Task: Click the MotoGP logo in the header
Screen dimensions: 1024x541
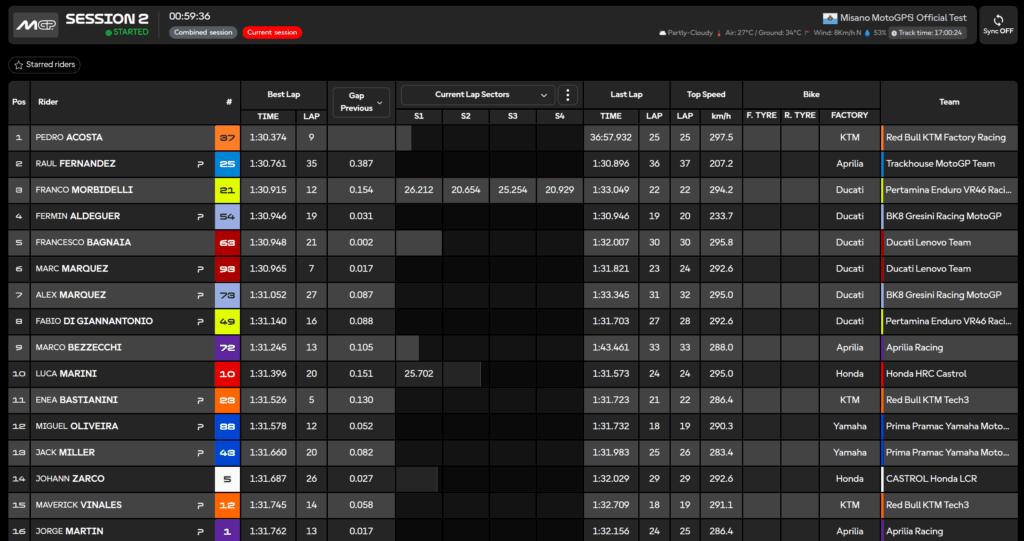Action: [35, 25]
